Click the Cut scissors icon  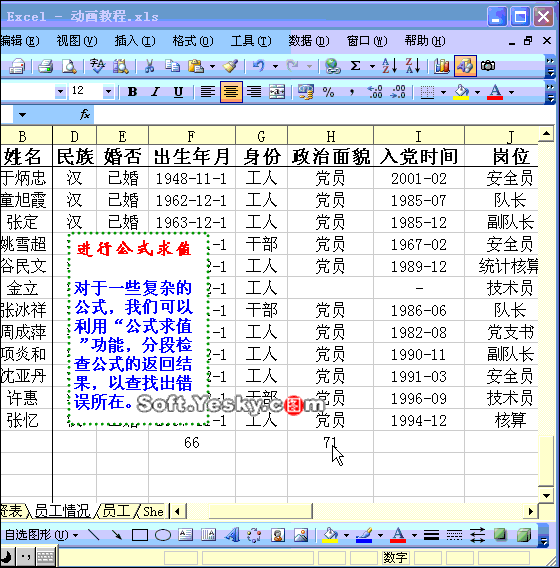click(x=149, y=66)
